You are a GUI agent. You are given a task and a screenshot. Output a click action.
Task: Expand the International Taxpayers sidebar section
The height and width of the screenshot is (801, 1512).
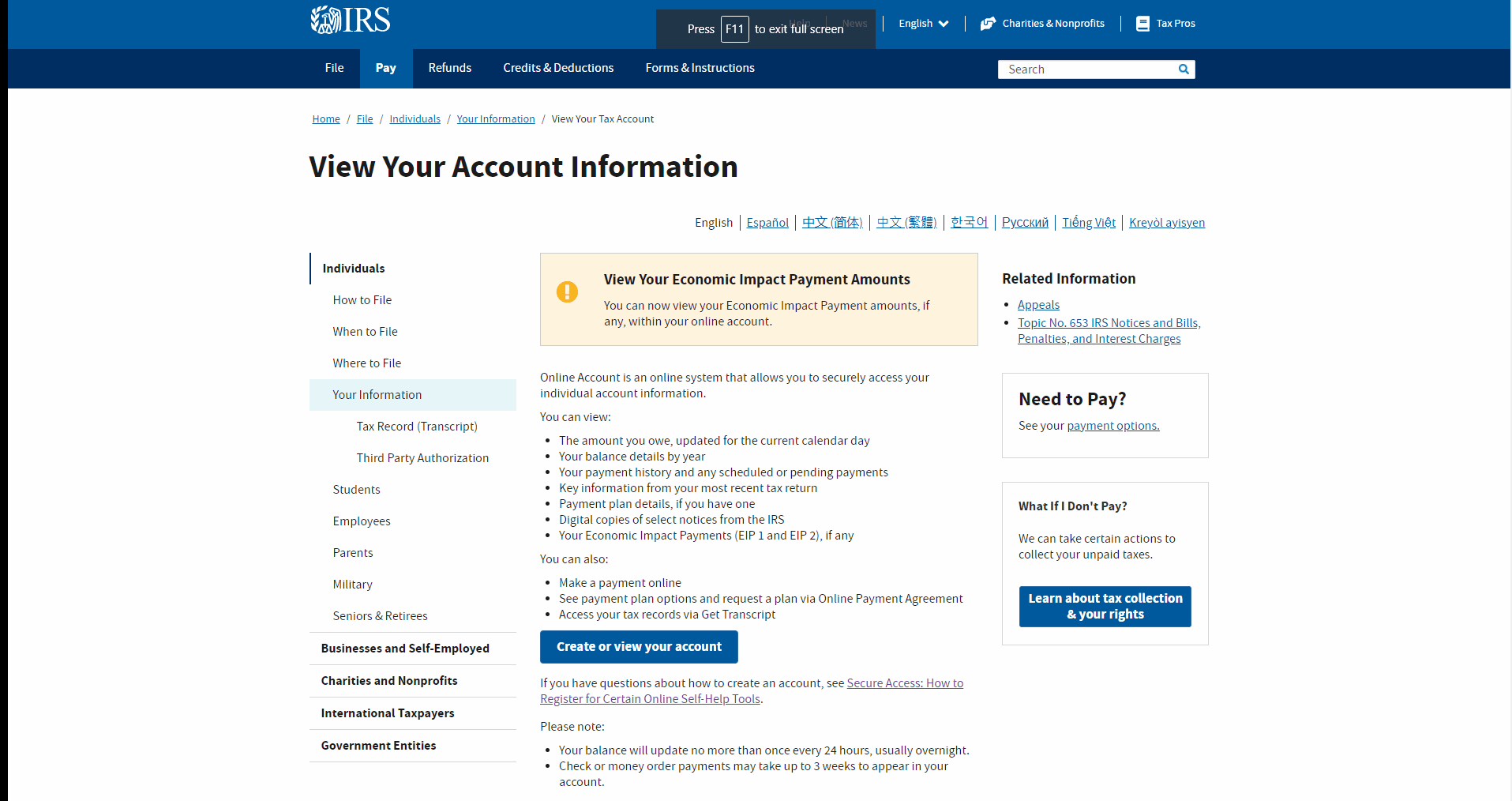[388, 713]
